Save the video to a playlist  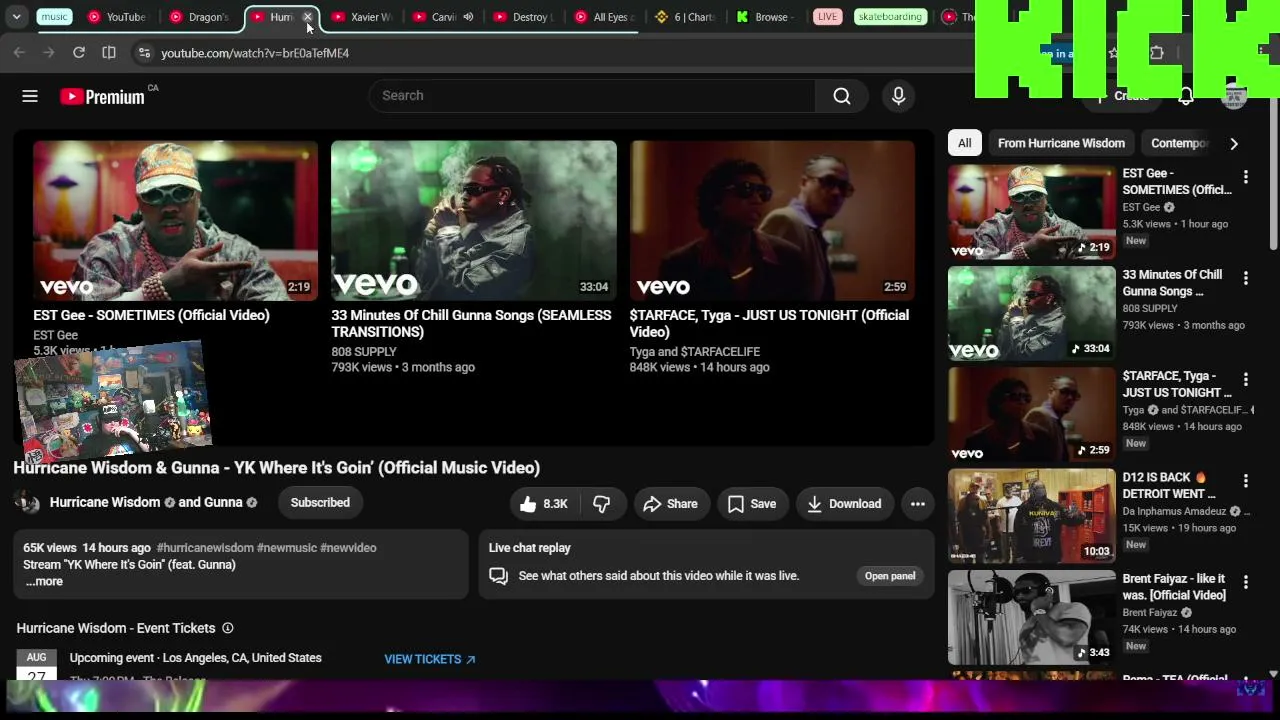(752, 504)
